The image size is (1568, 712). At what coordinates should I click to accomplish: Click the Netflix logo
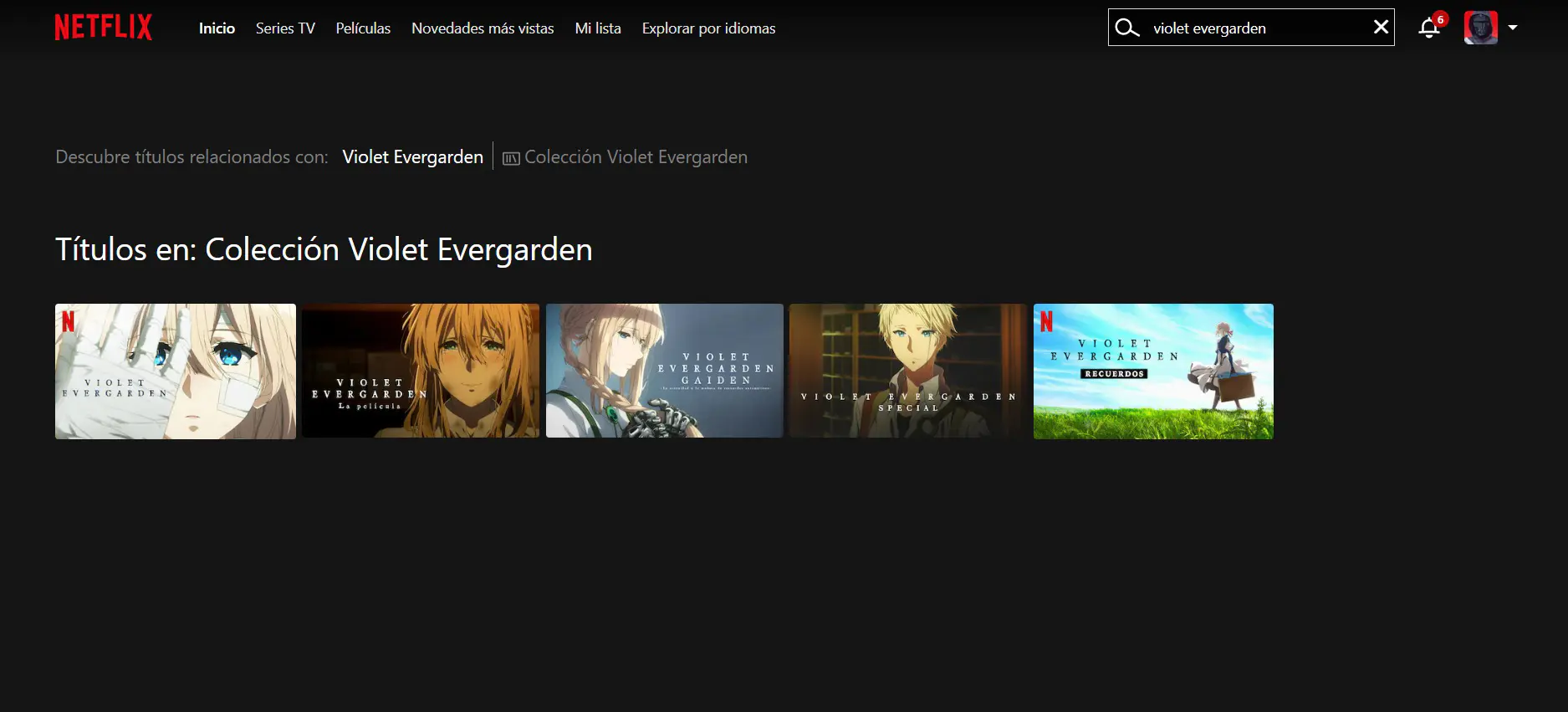click(103, 27)
